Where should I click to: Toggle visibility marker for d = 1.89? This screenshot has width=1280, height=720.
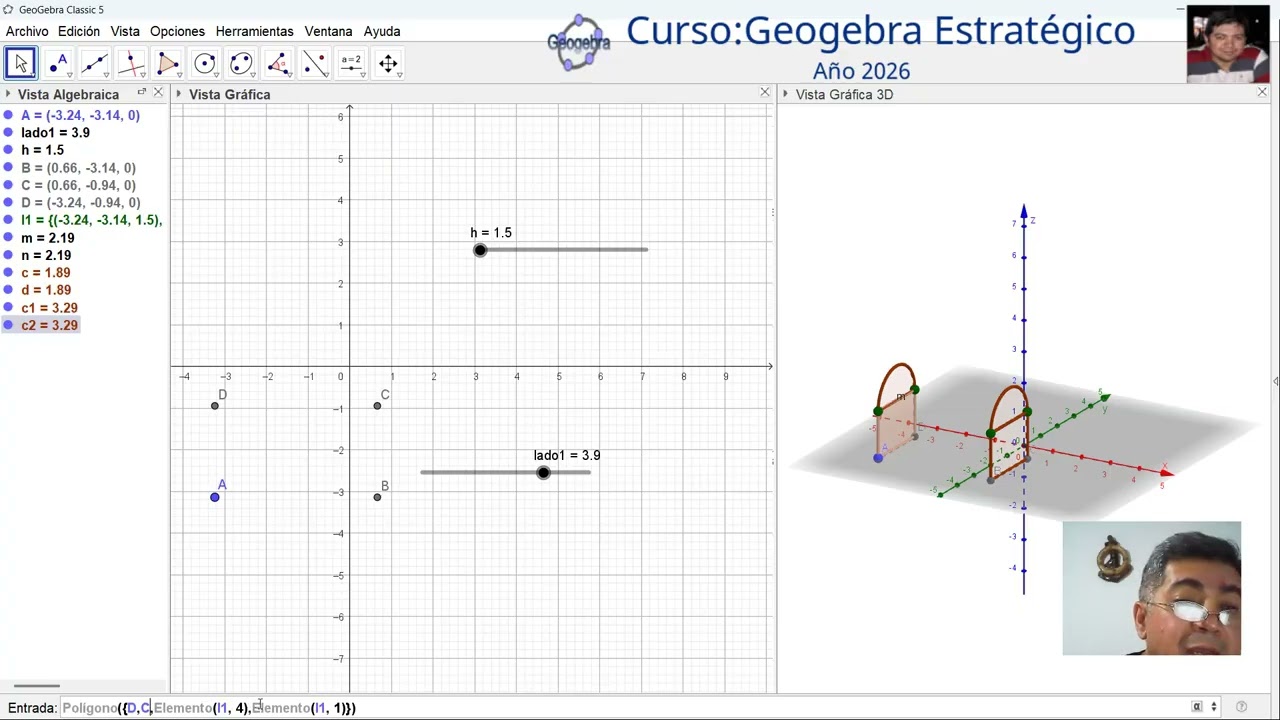(x=9, y=291)
